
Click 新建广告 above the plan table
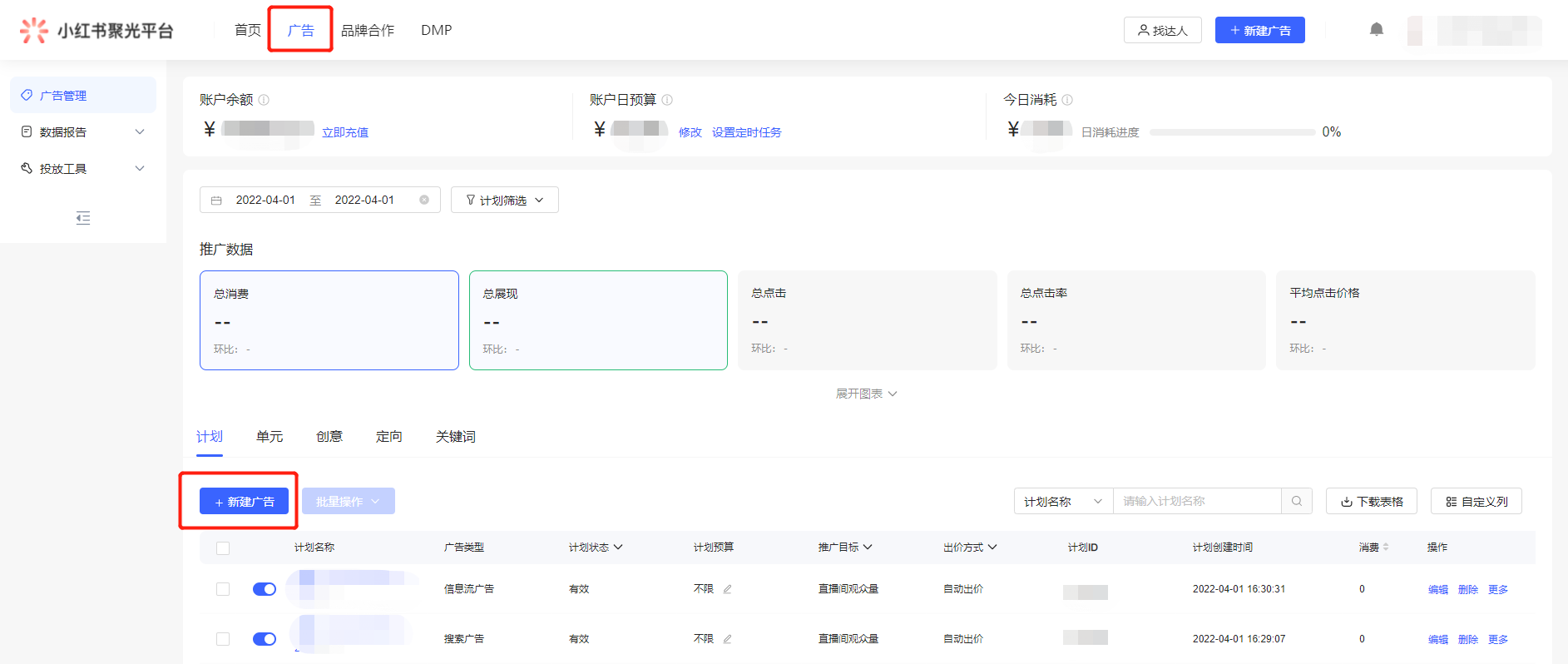coord(244,501)
